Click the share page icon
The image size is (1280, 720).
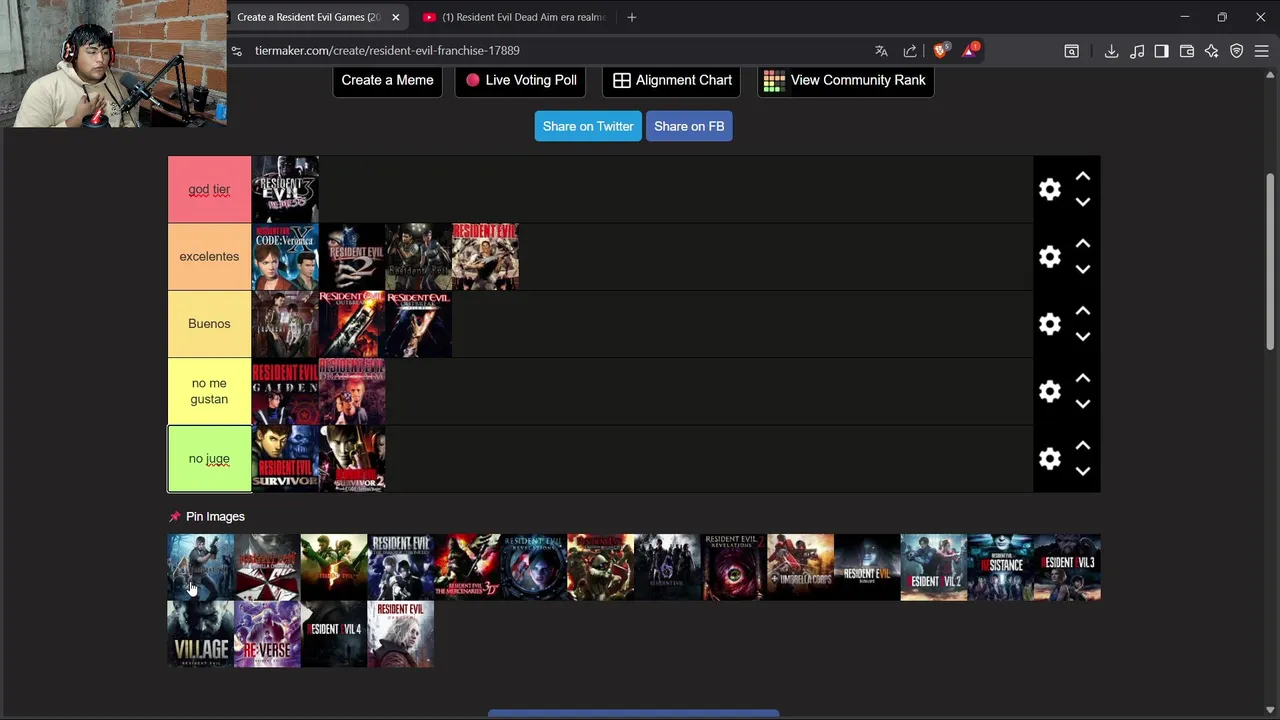click(910, 51)
